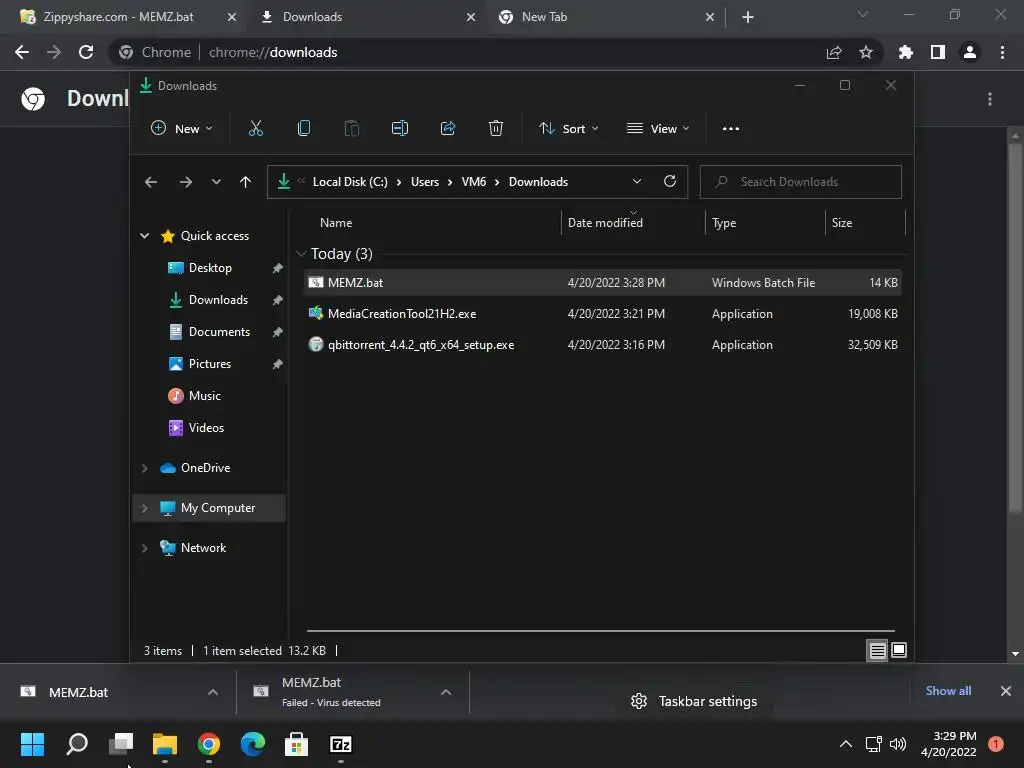Select Music in the navigation pane

pos(204,396)
